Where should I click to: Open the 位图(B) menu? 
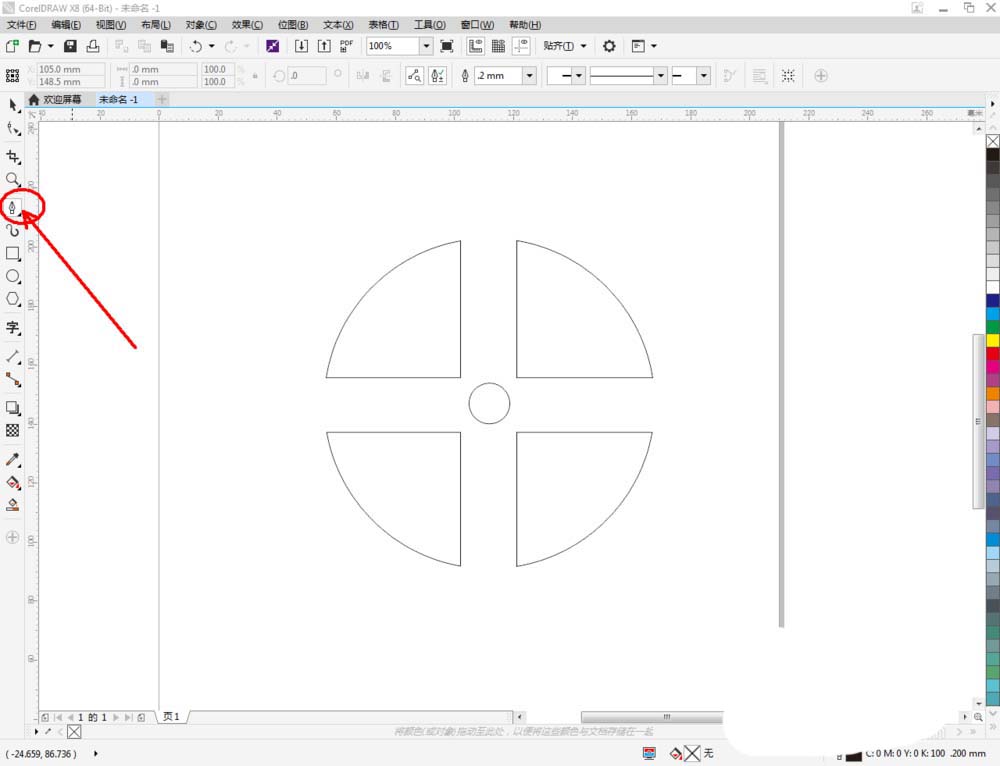tap(293, 25)
